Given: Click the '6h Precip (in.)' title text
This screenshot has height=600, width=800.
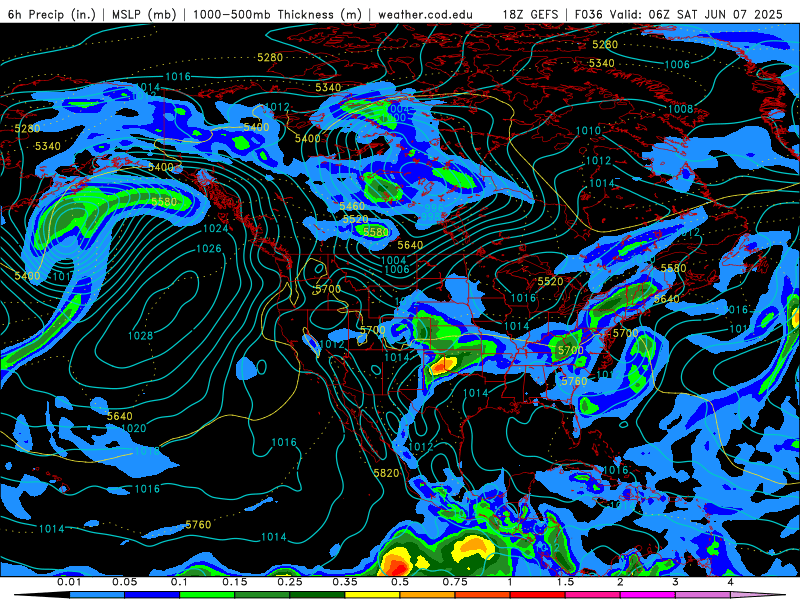Looking at the screenshot, I should pyautogui.click(x=52, y=14).
